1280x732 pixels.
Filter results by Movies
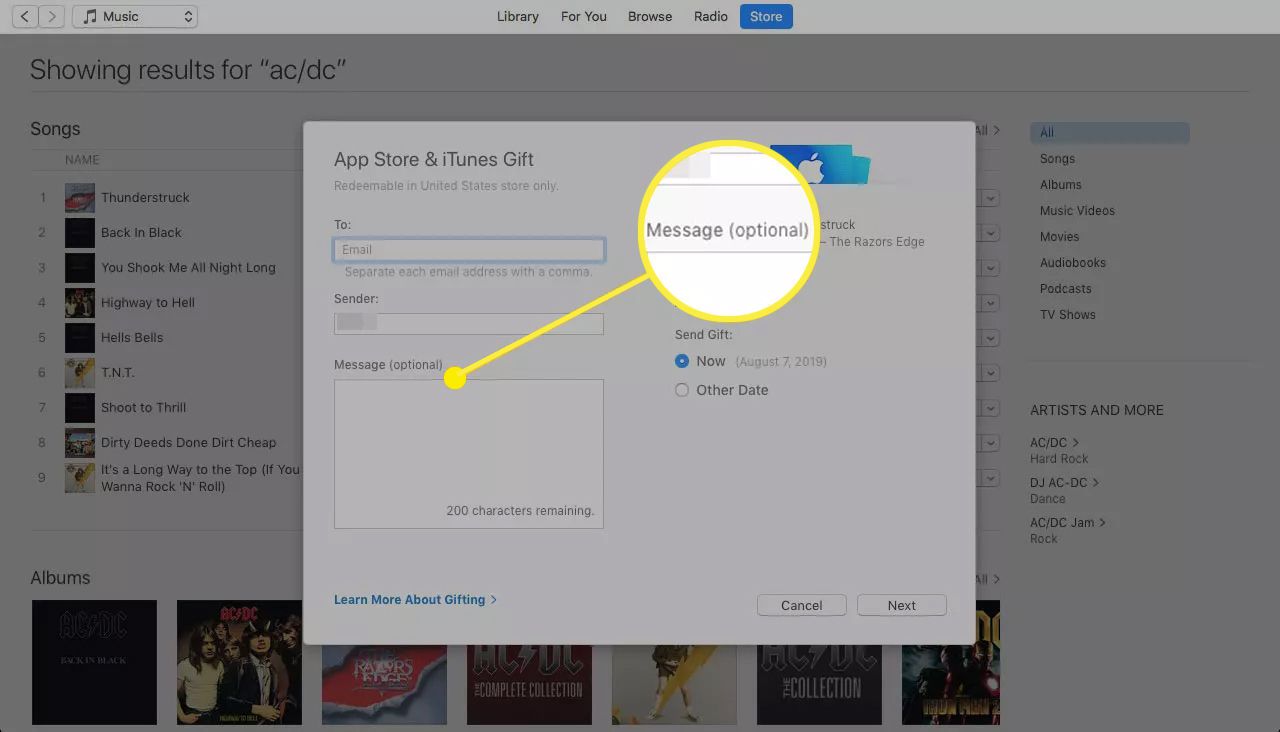[x=1059, y=236]
